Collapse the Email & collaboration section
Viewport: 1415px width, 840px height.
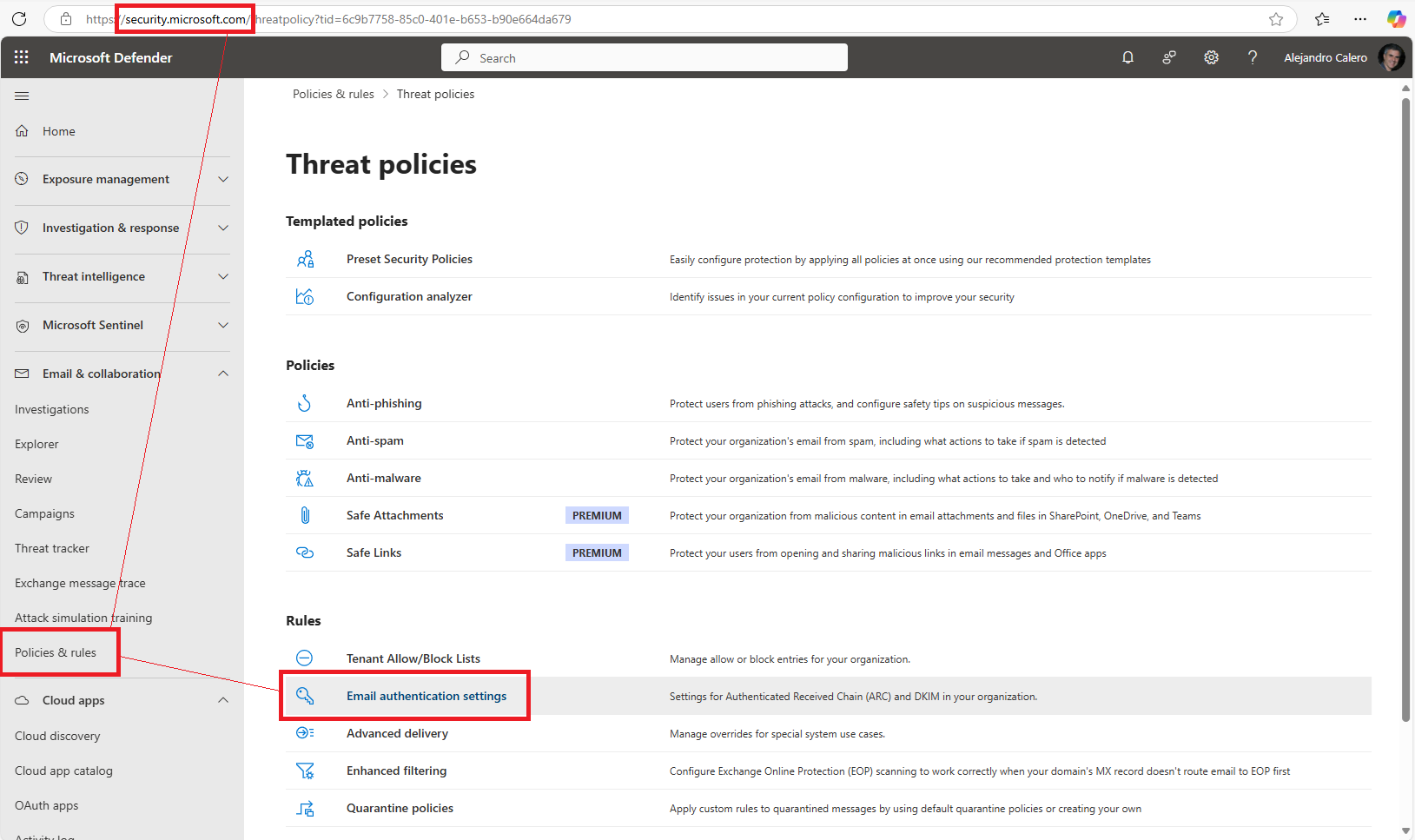point(223,374)
